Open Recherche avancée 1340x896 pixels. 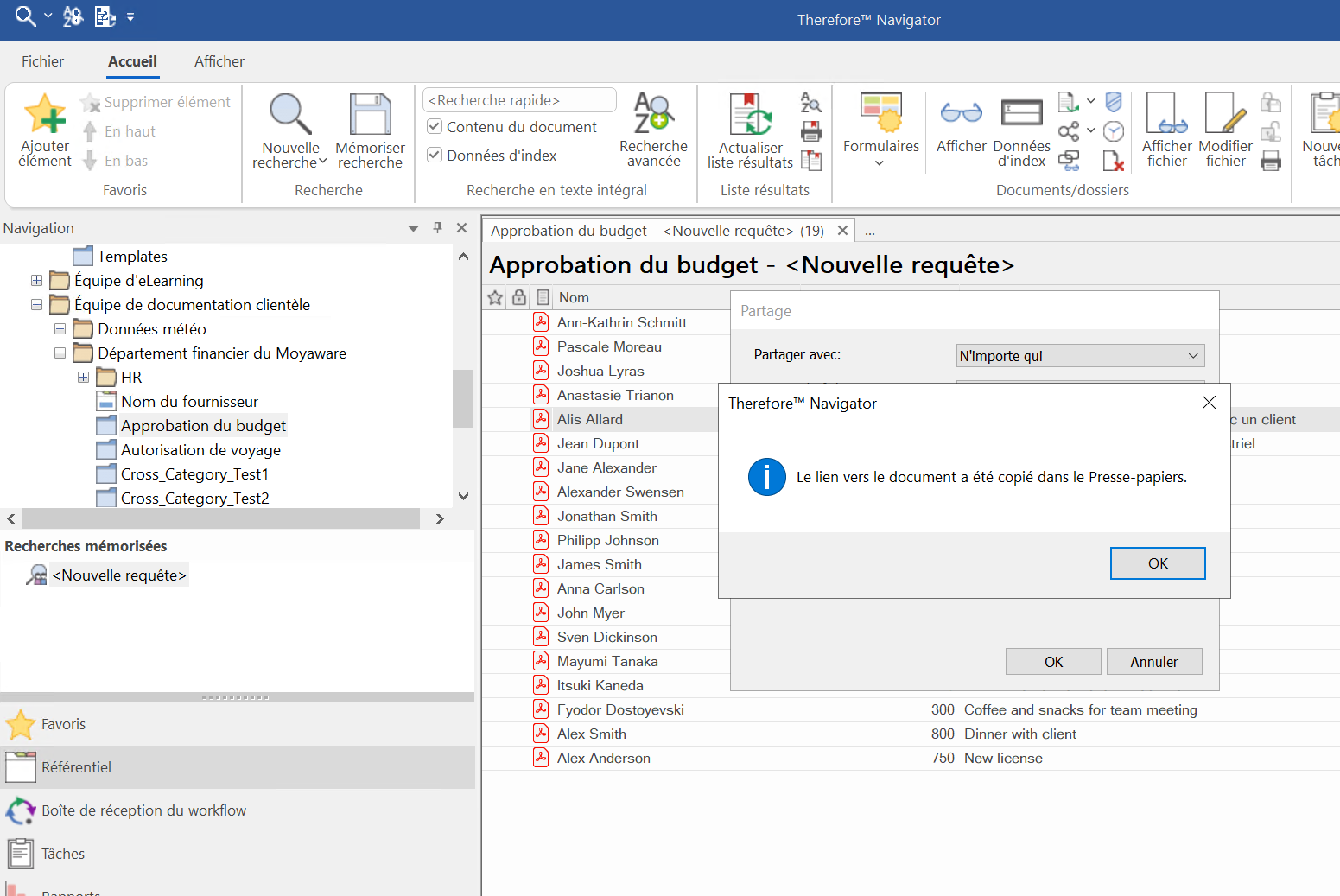pyautogui.click(x=653, y=130)
